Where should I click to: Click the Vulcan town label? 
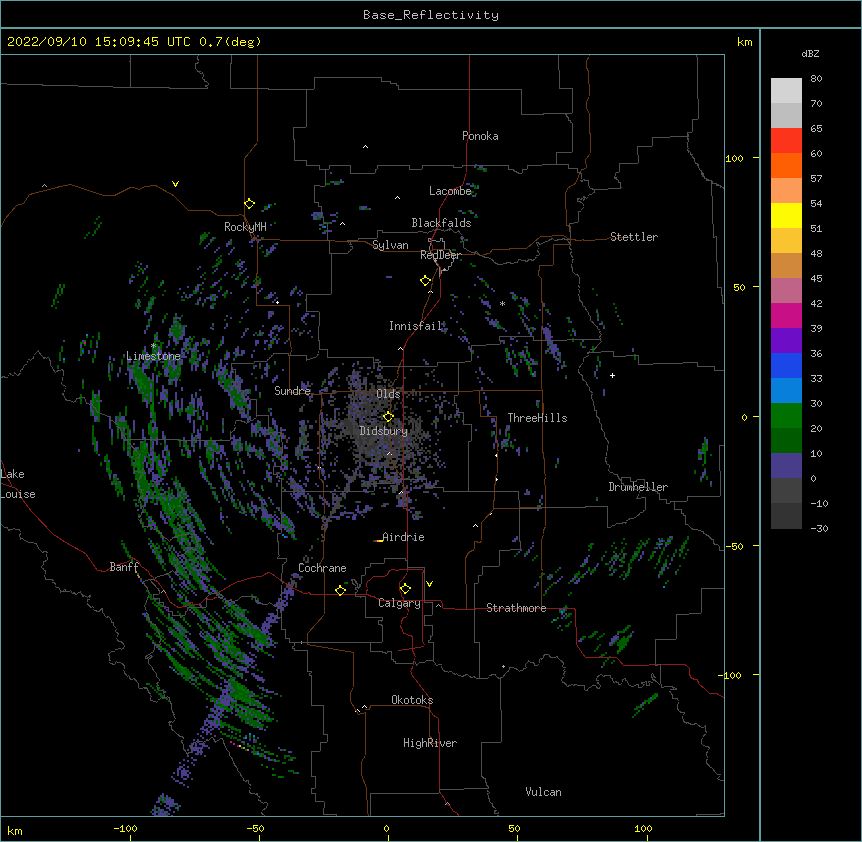(543, 792)
